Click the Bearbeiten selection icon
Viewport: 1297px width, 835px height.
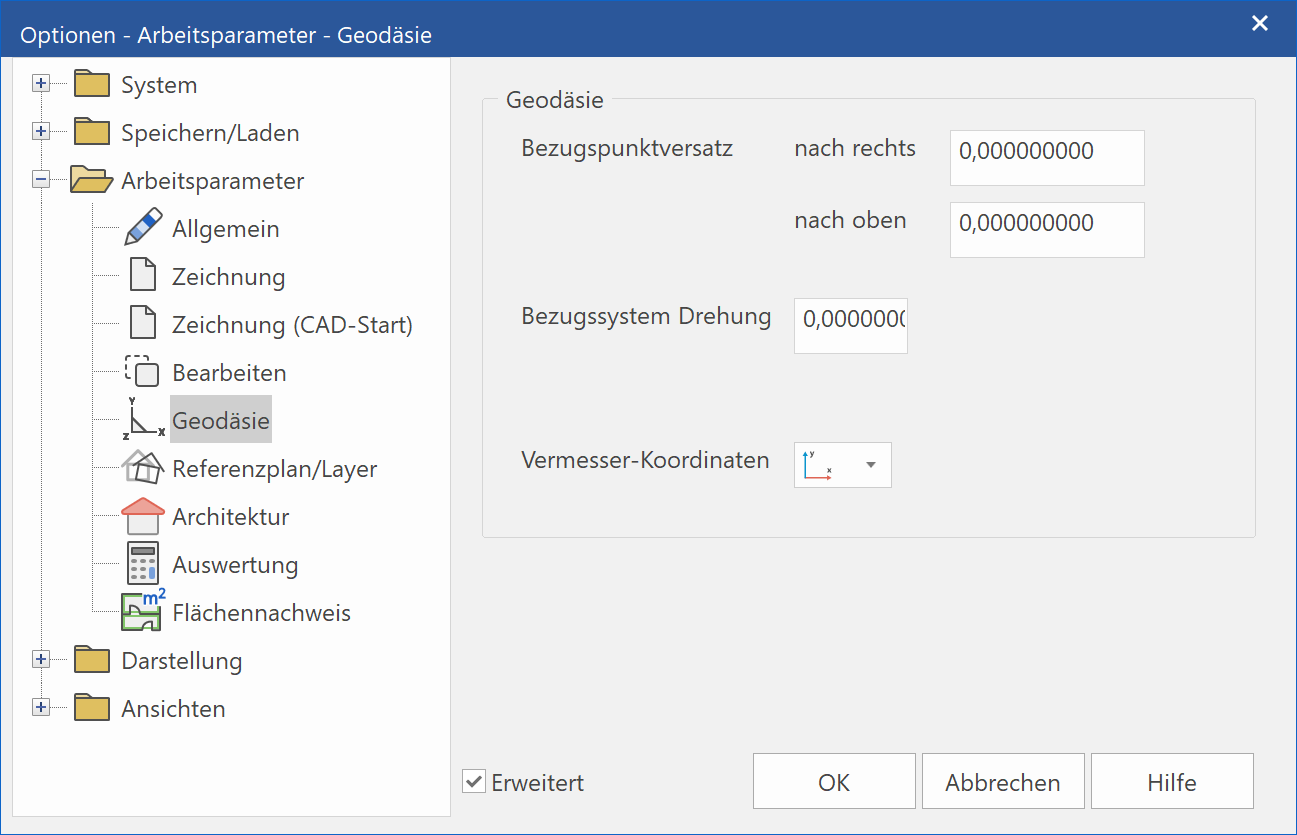(x=142, y=372)
